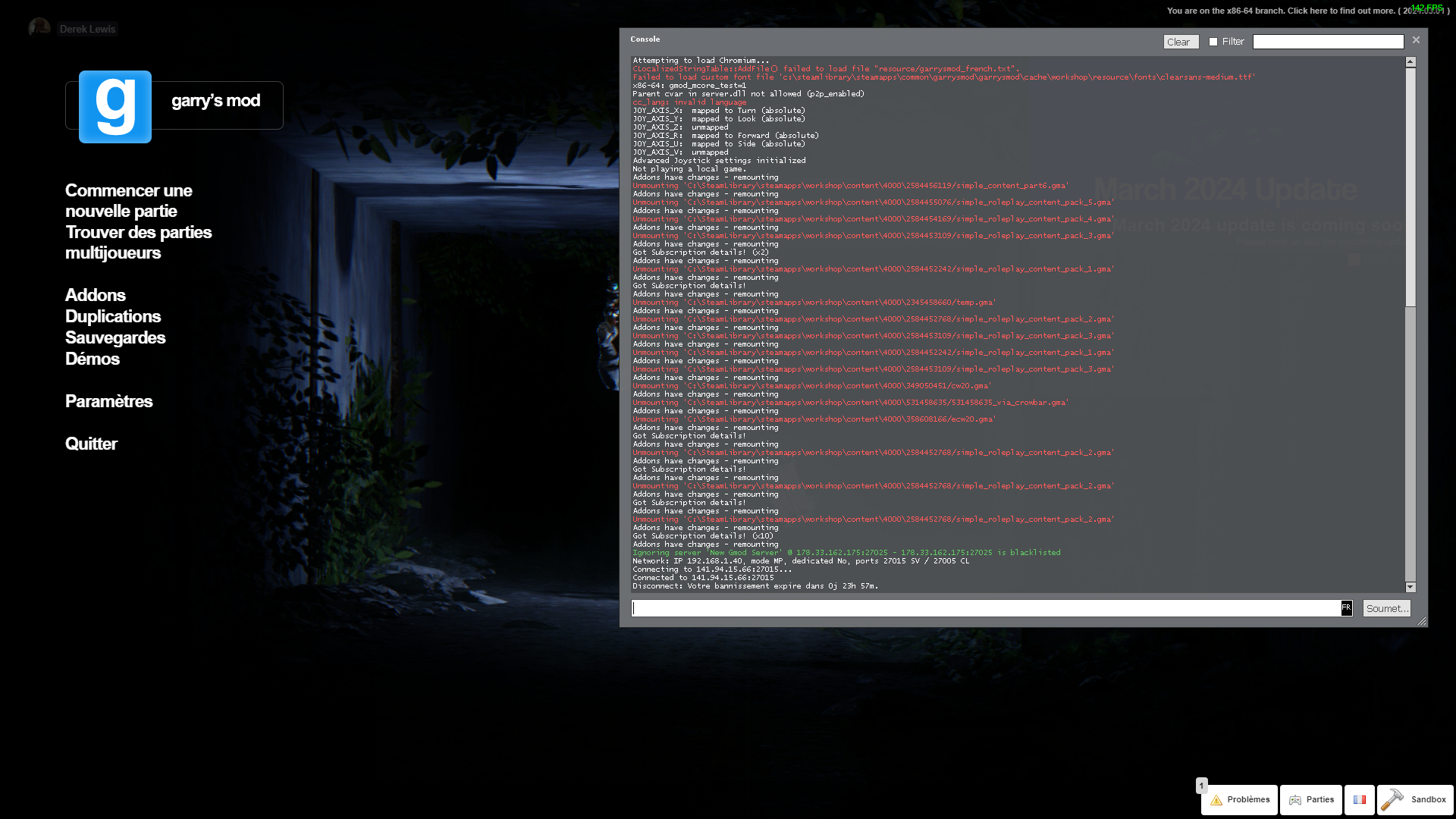The width and height of the screenshot is (1456, 819).
Task: Click the Derek Lewis username label
Action: (x=87, y=29)
